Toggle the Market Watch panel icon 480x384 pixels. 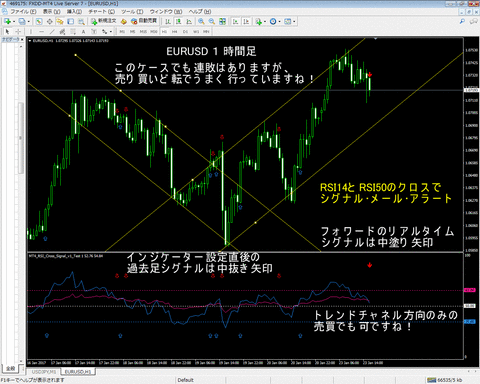click(x=39, y=21)
